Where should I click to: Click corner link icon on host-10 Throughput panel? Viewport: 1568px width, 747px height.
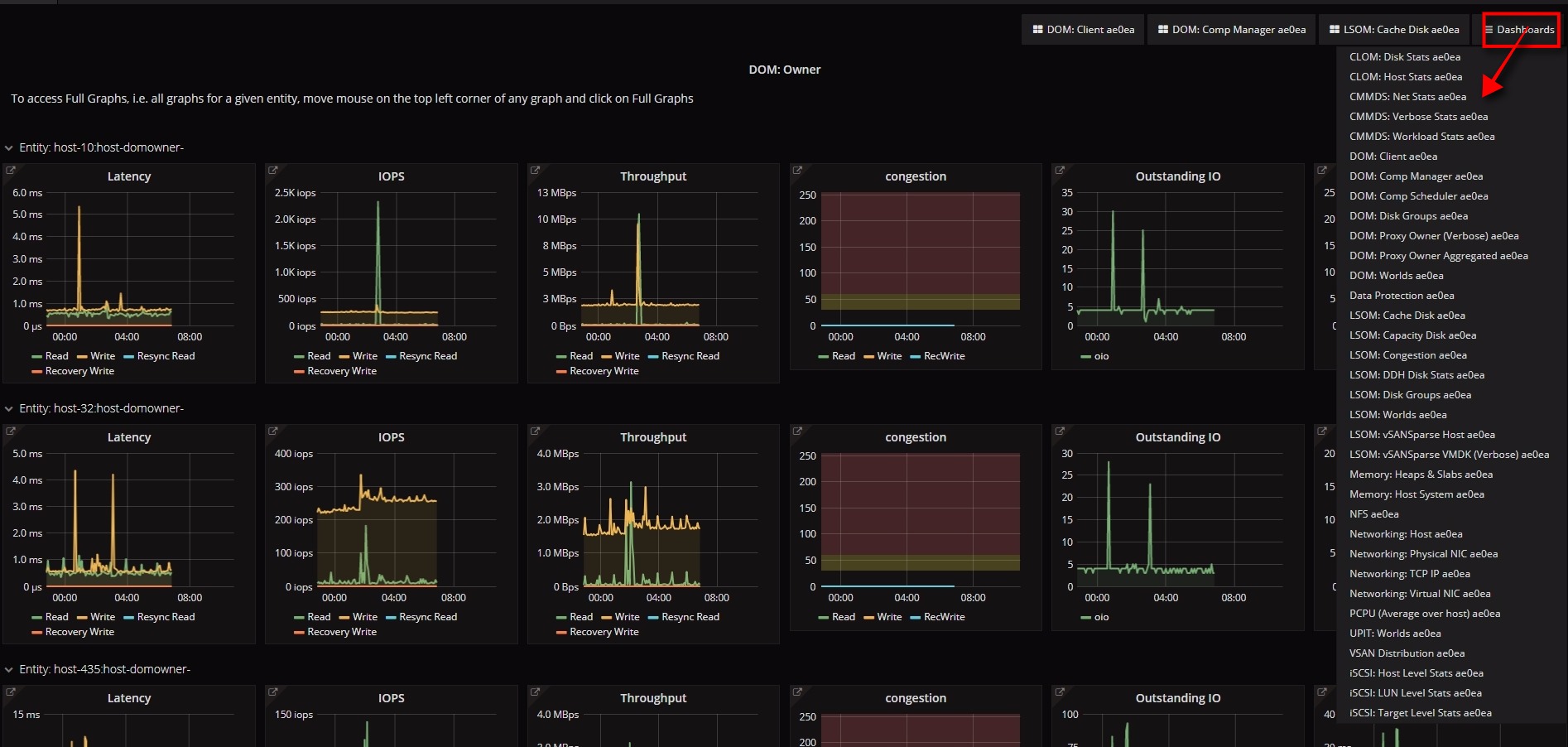point(535,170)
